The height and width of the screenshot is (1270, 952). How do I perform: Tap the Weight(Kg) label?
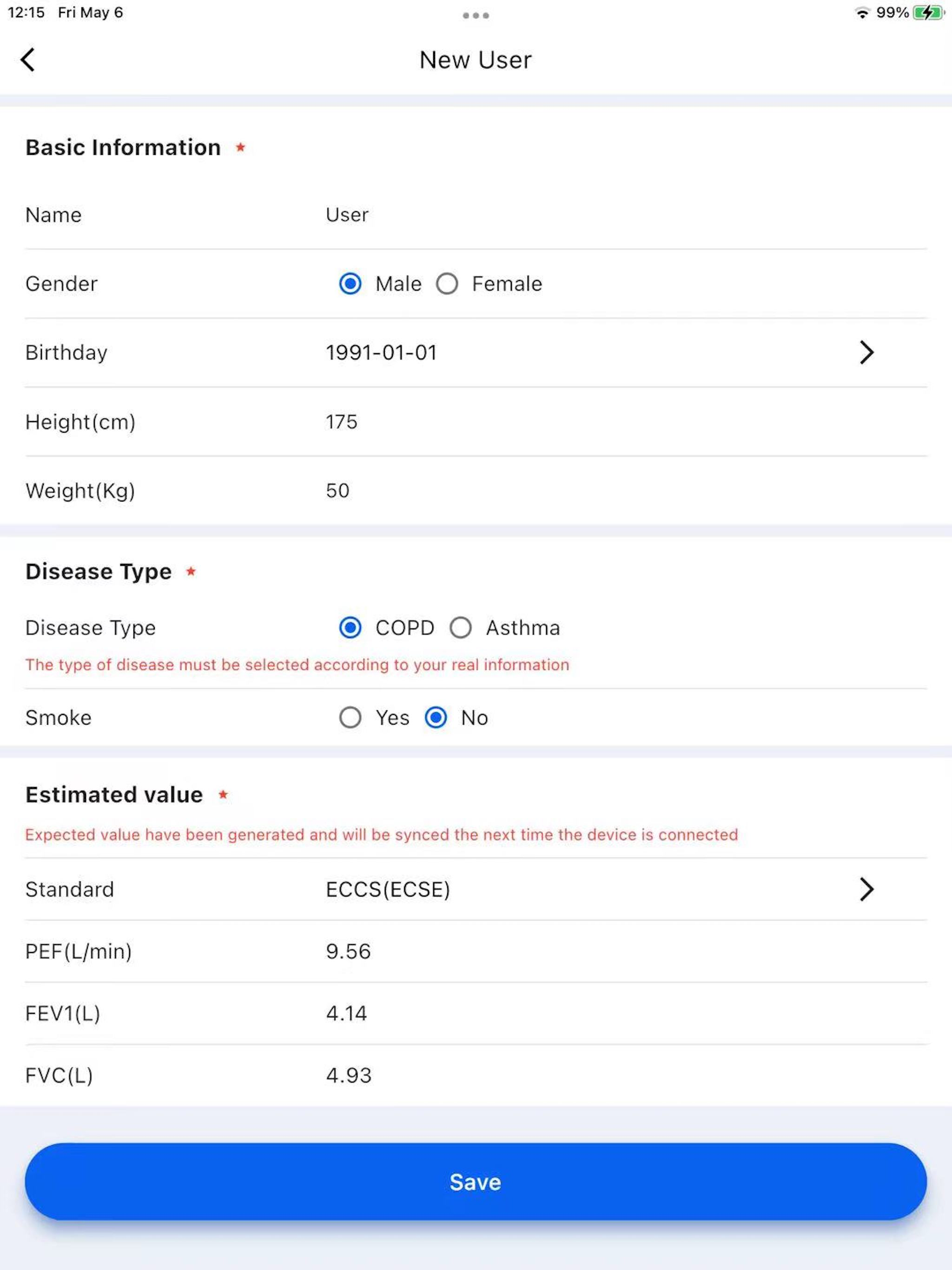click(80, 491)
